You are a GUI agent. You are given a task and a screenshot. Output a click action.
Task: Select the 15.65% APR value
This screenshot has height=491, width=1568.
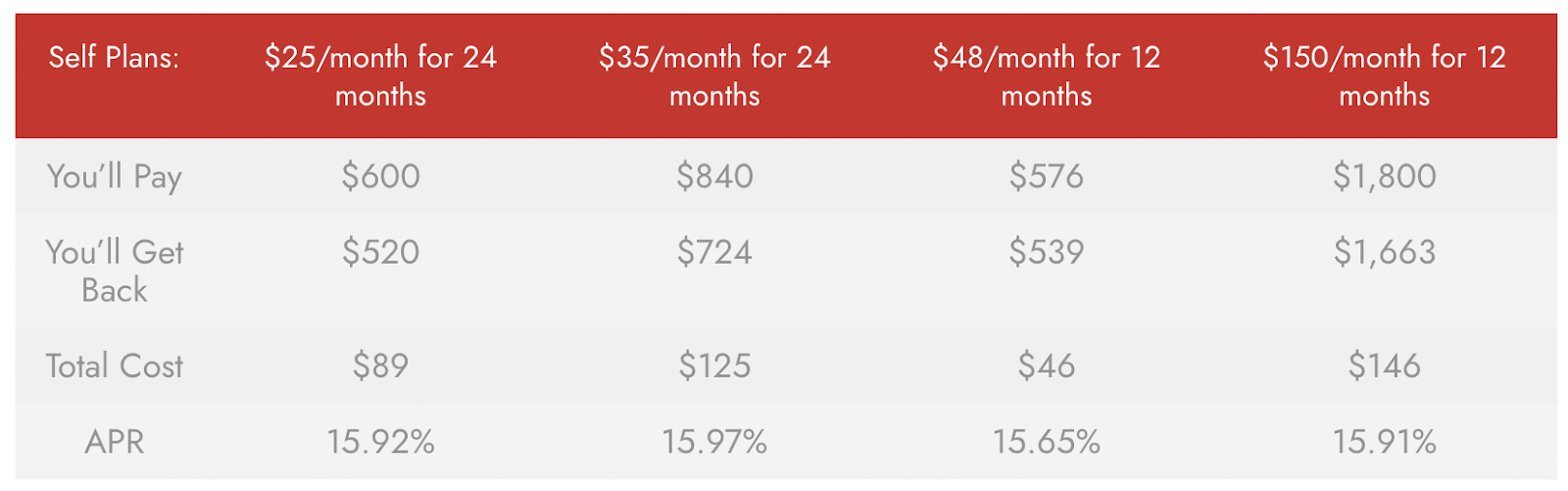coord(1047,441)
